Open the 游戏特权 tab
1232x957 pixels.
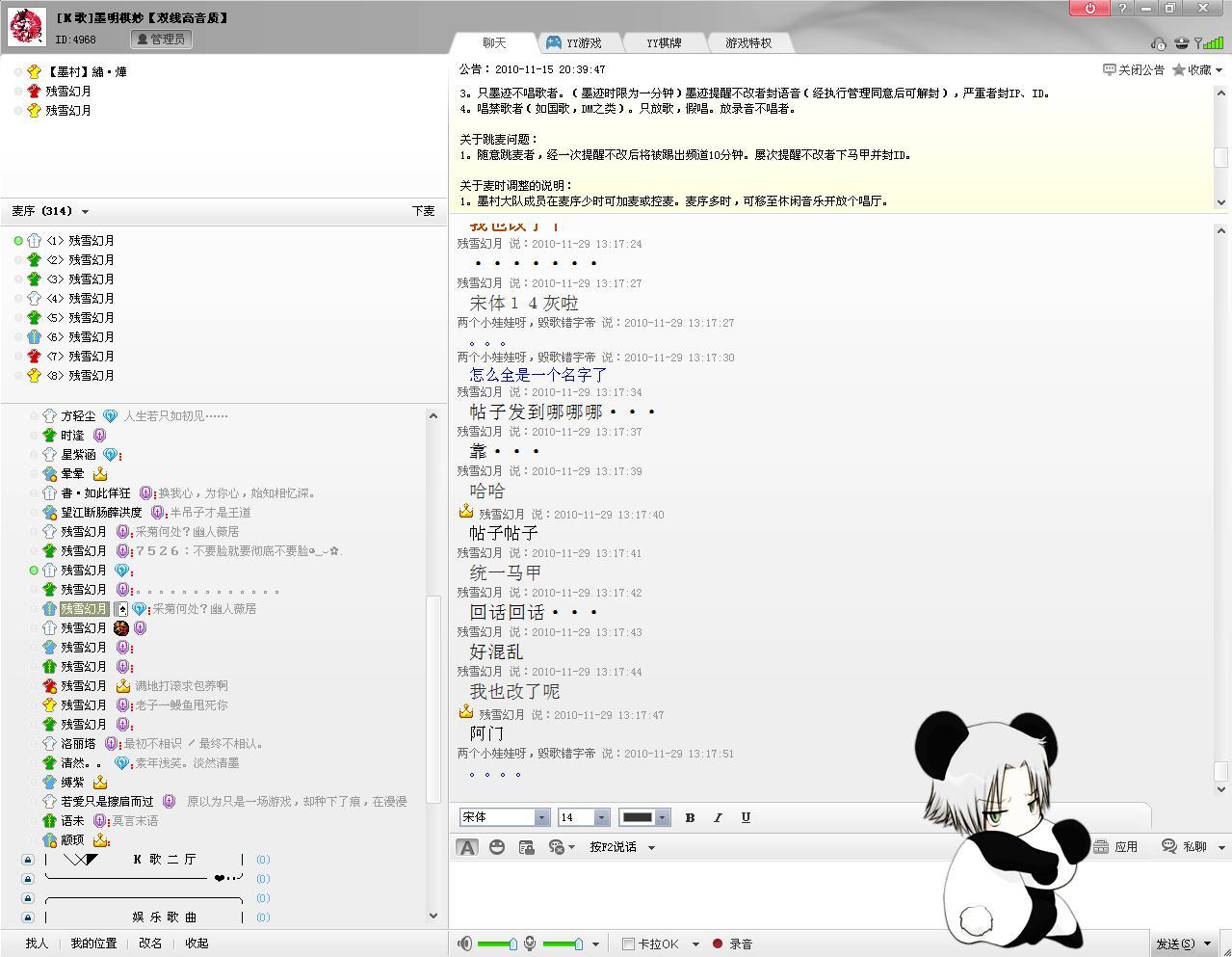(748, 42)
